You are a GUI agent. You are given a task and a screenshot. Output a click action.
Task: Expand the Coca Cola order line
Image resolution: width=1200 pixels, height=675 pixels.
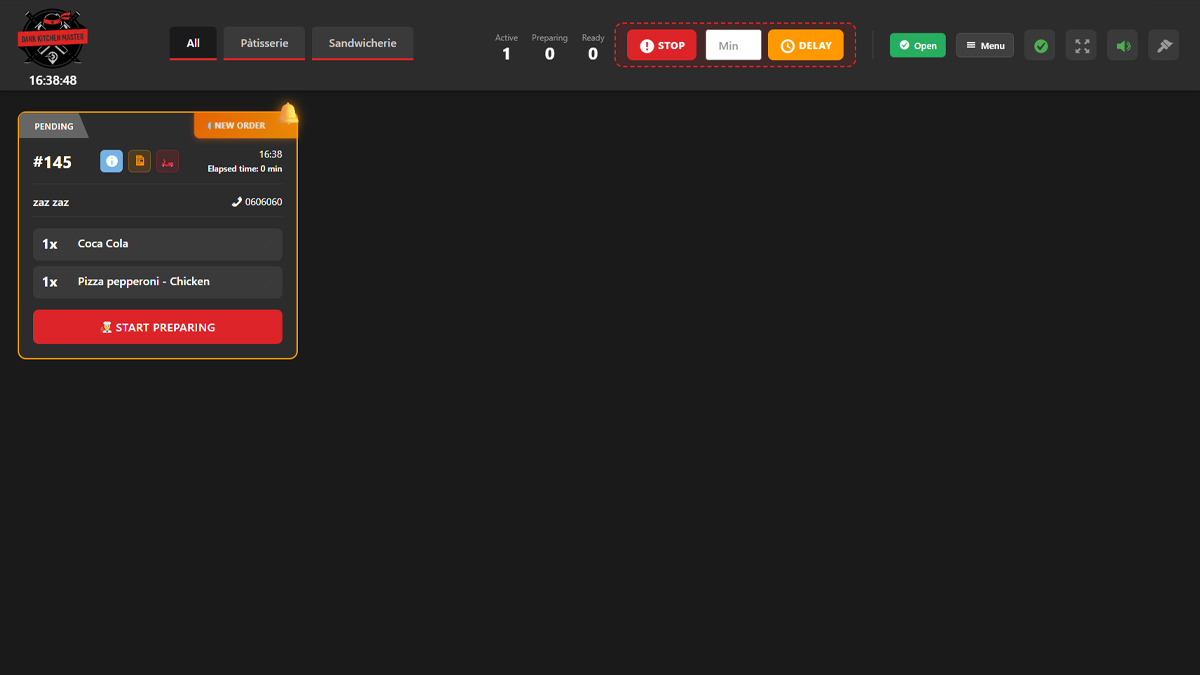click(x=157, y=243)
